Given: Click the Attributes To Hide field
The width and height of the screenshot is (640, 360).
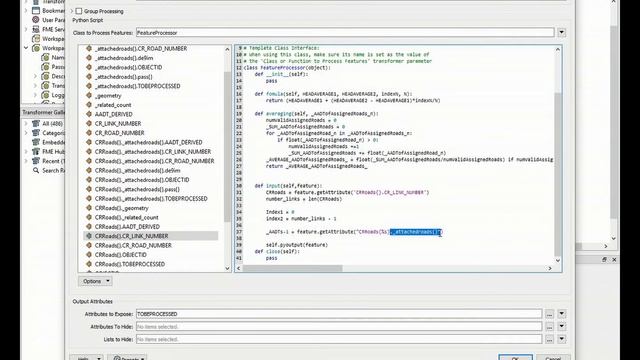Looking at the screenshot, I should point(339,327).
